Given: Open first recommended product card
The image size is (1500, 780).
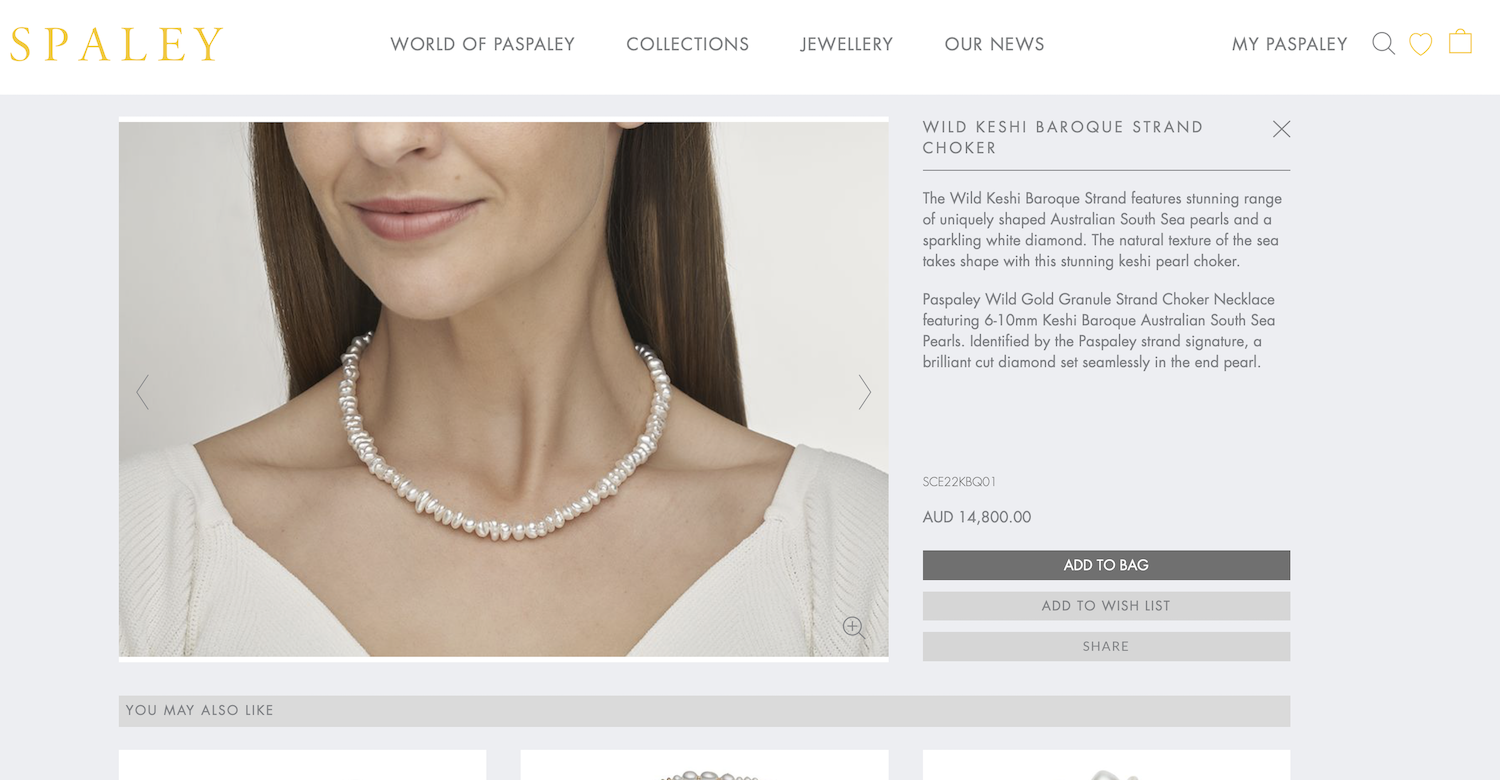Looking at the screenshot, I should 302,765.
